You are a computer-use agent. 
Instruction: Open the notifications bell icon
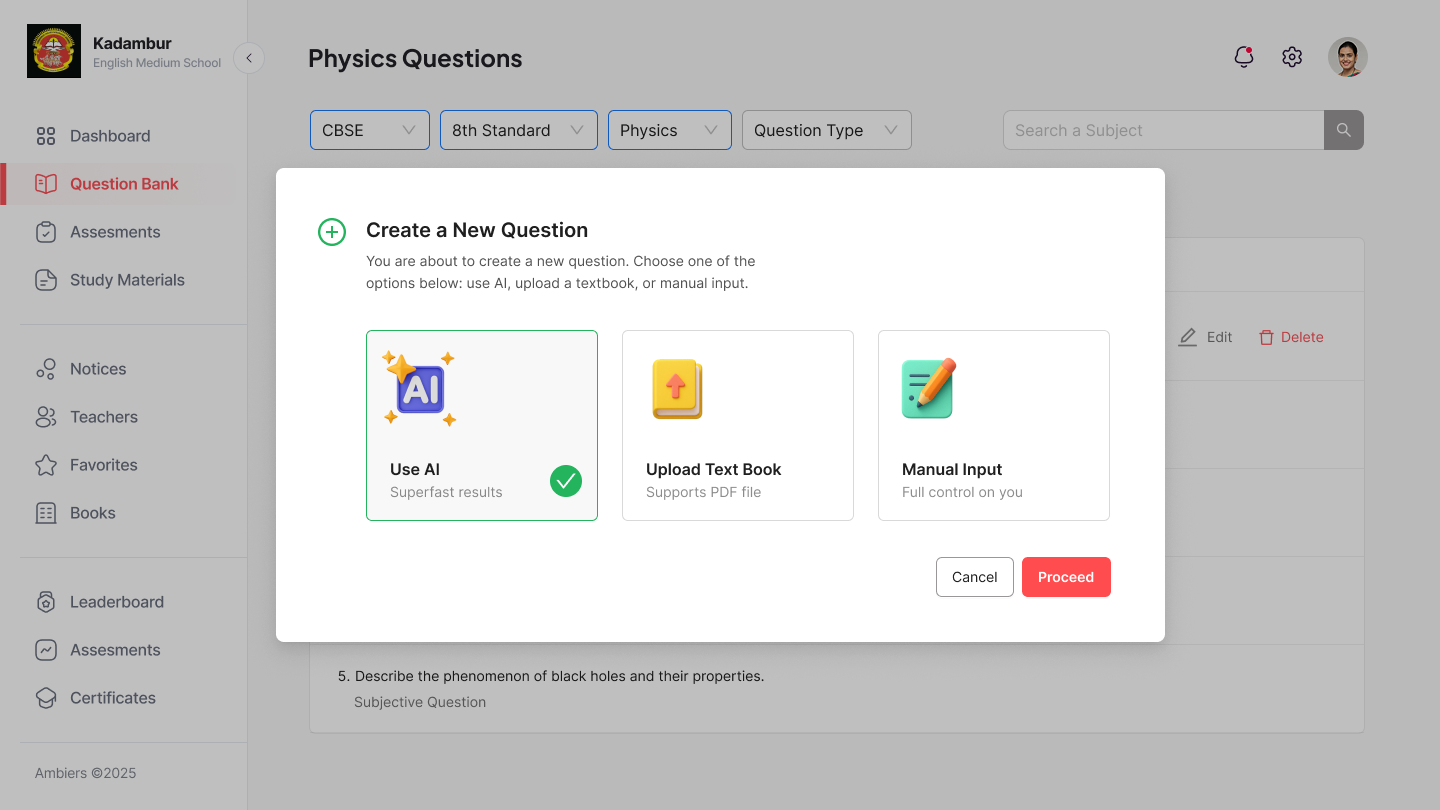click(1244, 57)
